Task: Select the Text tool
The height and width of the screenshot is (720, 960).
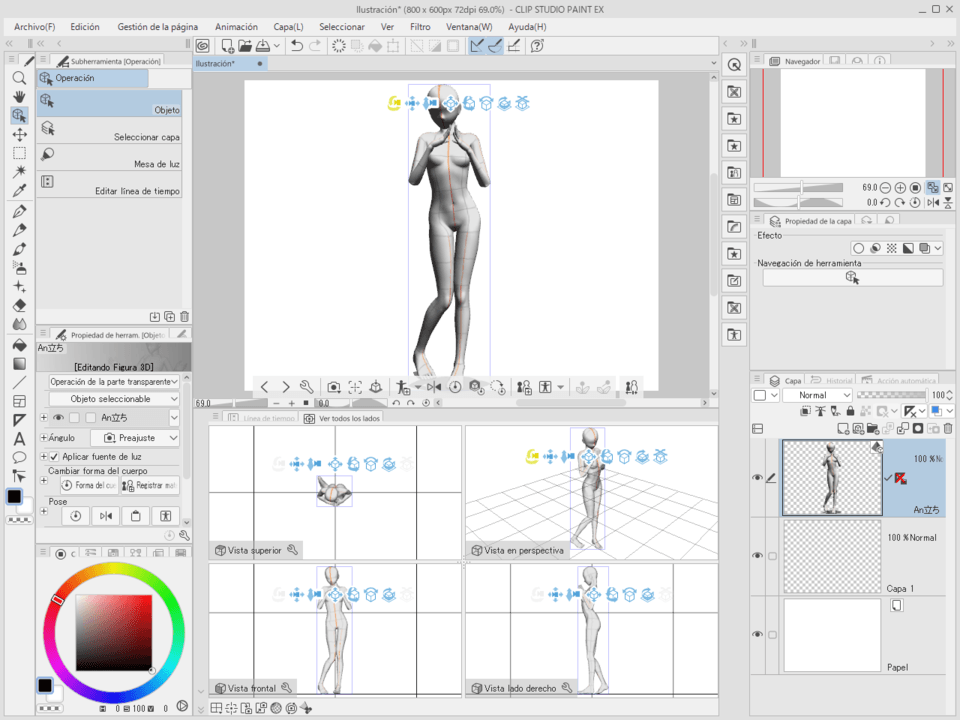Action: pos(19,438)
